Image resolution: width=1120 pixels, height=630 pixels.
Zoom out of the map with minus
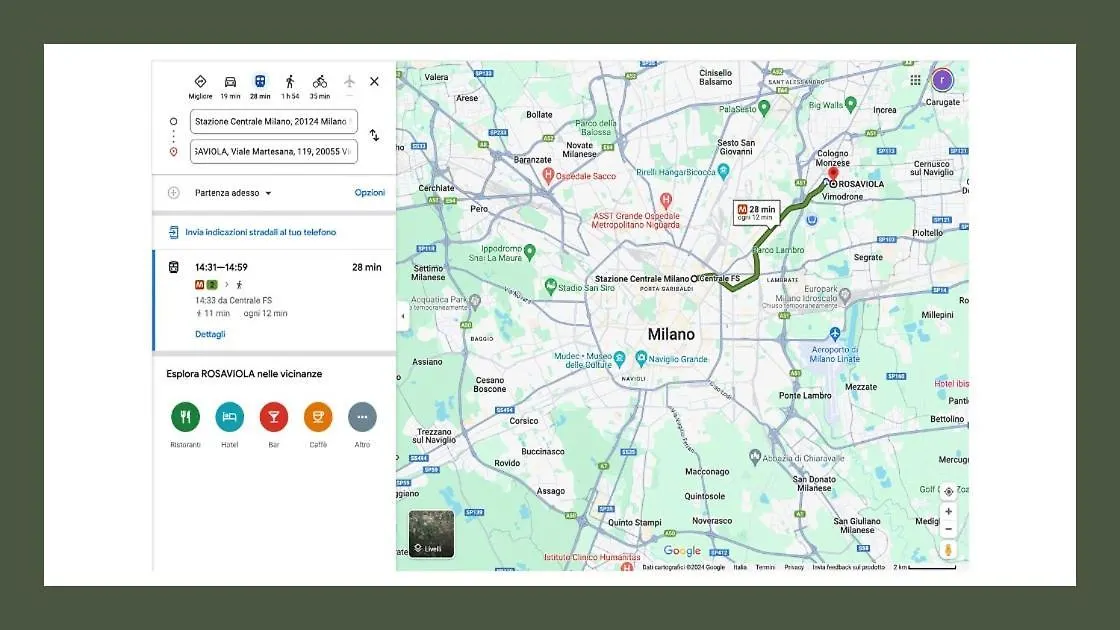pos(949,529)
